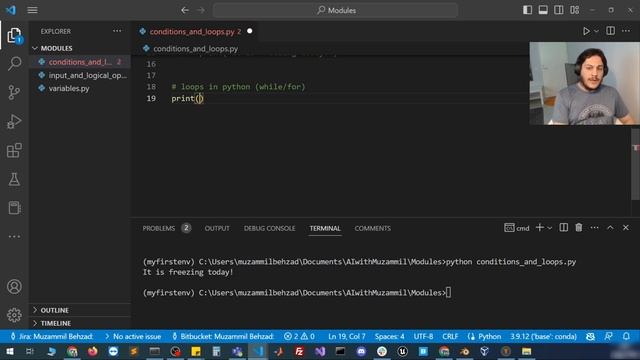Viewport: 640px width, 360px height.
Task: Close the bottom panel
Action: pyautogui.click(x=626, y=228)
